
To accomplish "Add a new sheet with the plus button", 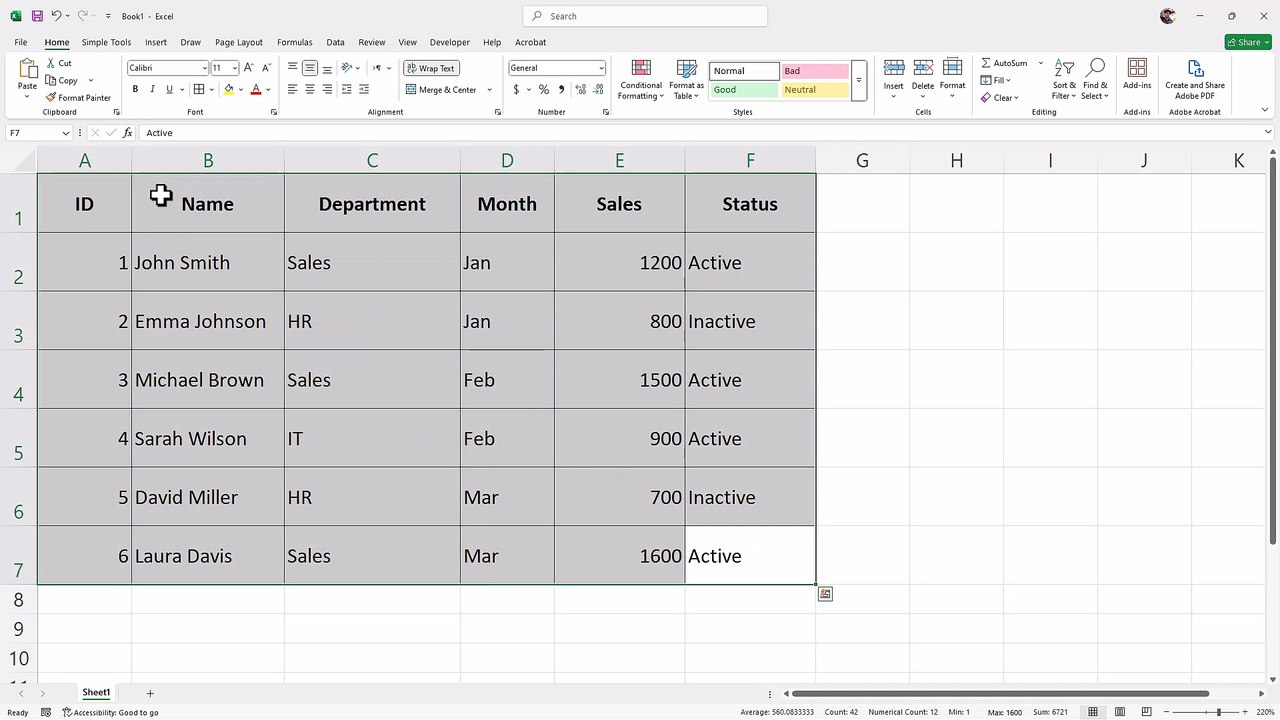I will pyautogui.click(x=150, y=693).
